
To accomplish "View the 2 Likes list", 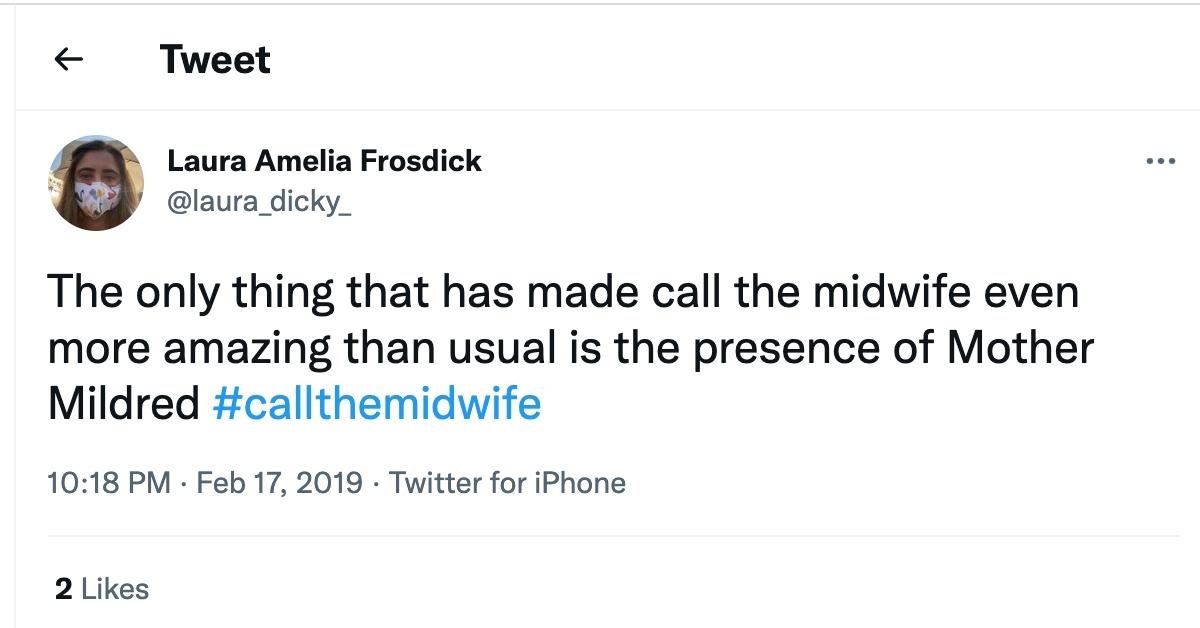I will [x=102, y=589].
